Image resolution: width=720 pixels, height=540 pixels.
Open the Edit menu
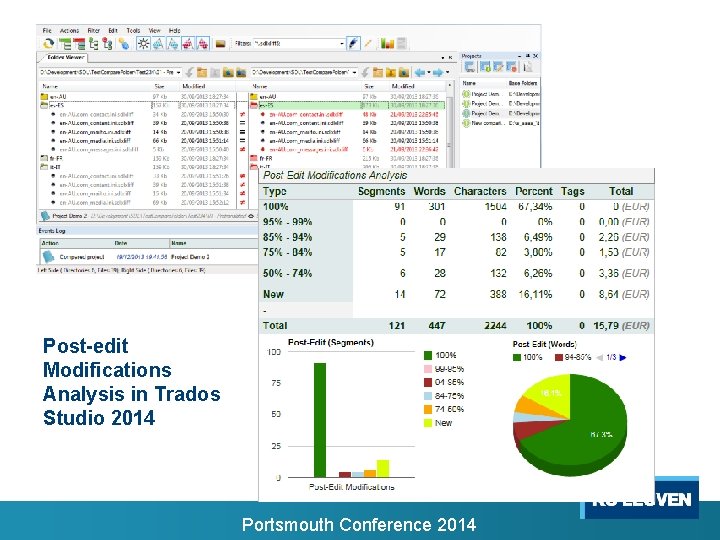coord(113,30)
